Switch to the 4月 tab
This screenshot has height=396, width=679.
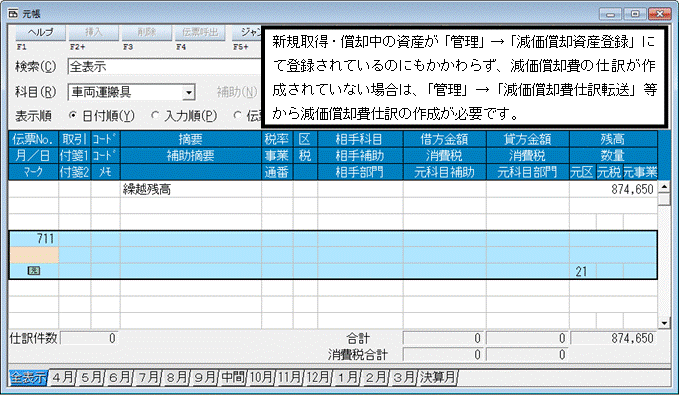[x=62, y=377]
